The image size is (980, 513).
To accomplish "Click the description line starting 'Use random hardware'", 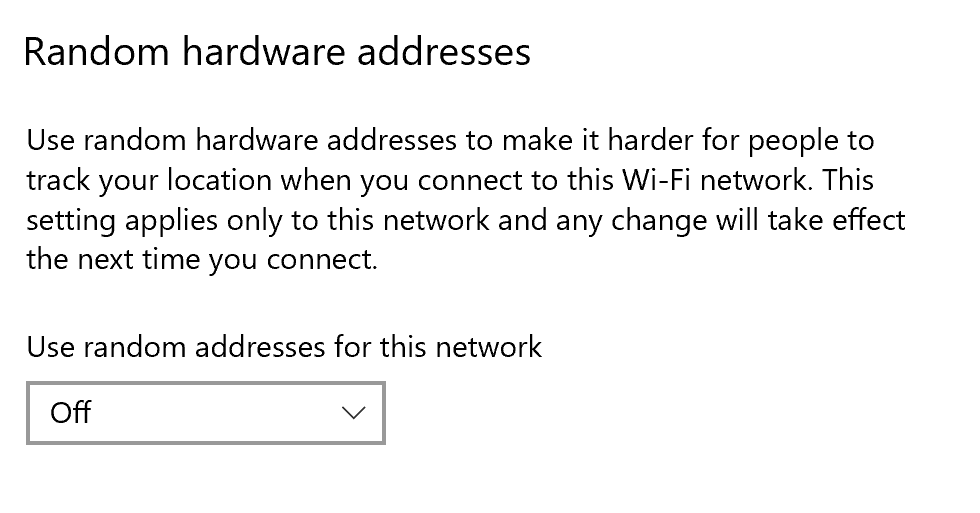I will (x=450, y=140).
